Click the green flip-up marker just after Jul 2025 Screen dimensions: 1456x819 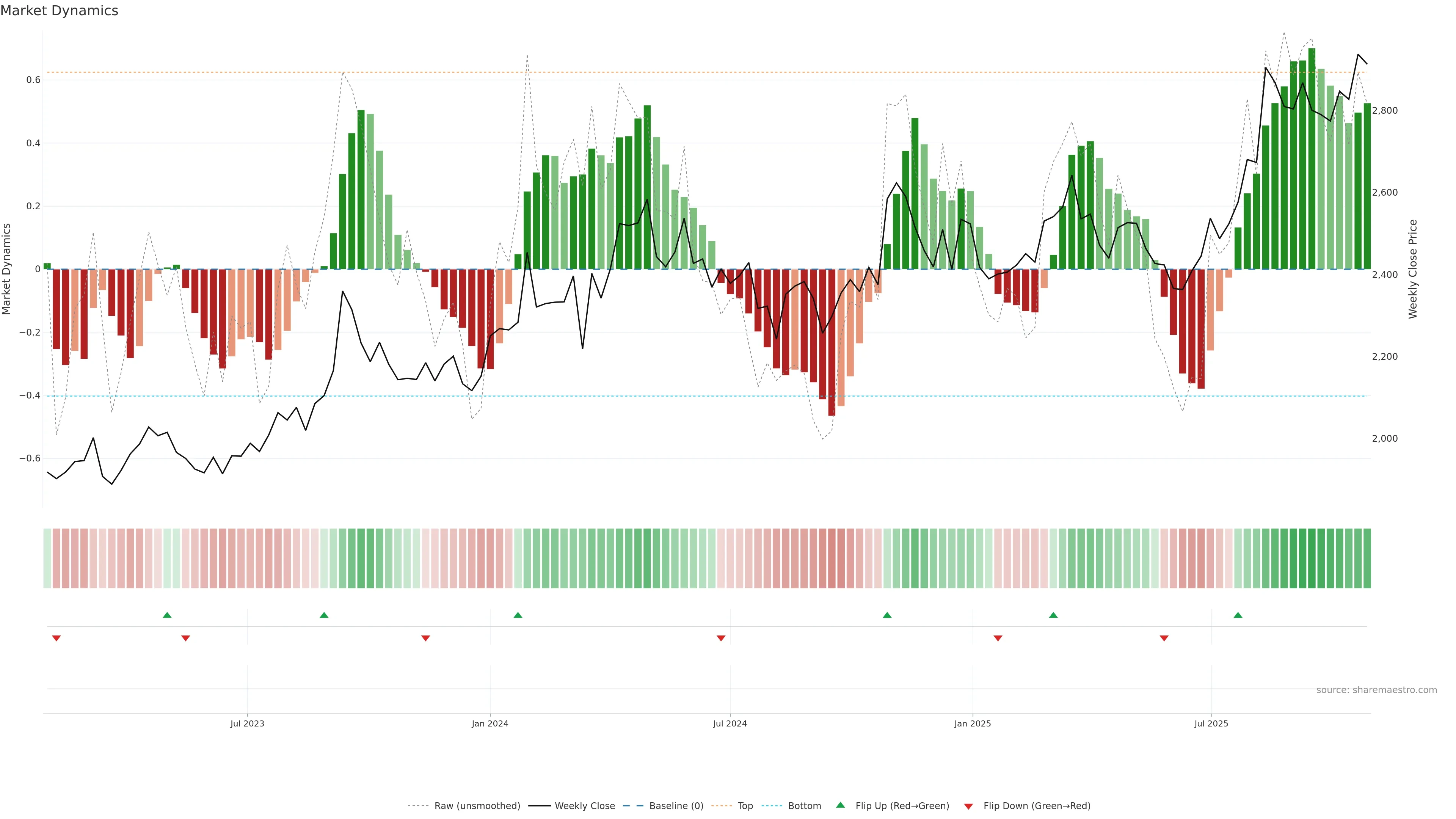(1238, 615)
